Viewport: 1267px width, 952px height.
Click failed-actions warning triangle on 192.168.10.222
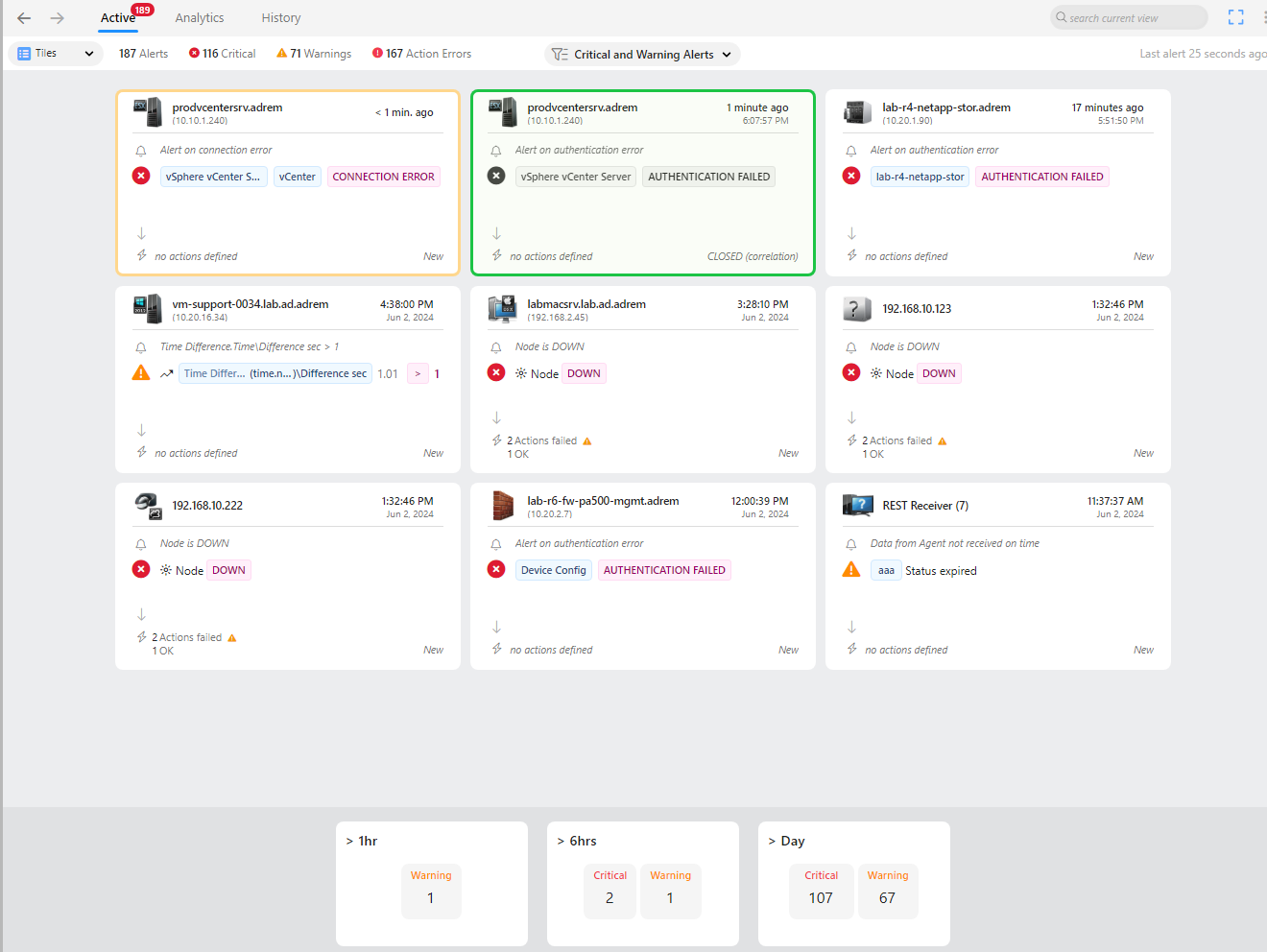pos(232,638)
